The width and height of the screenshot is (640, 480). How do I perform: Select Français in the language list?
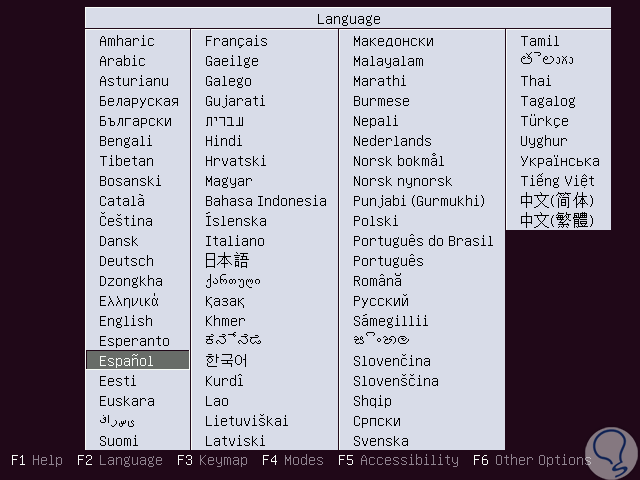pyautogui.click(x=236, y=41)
